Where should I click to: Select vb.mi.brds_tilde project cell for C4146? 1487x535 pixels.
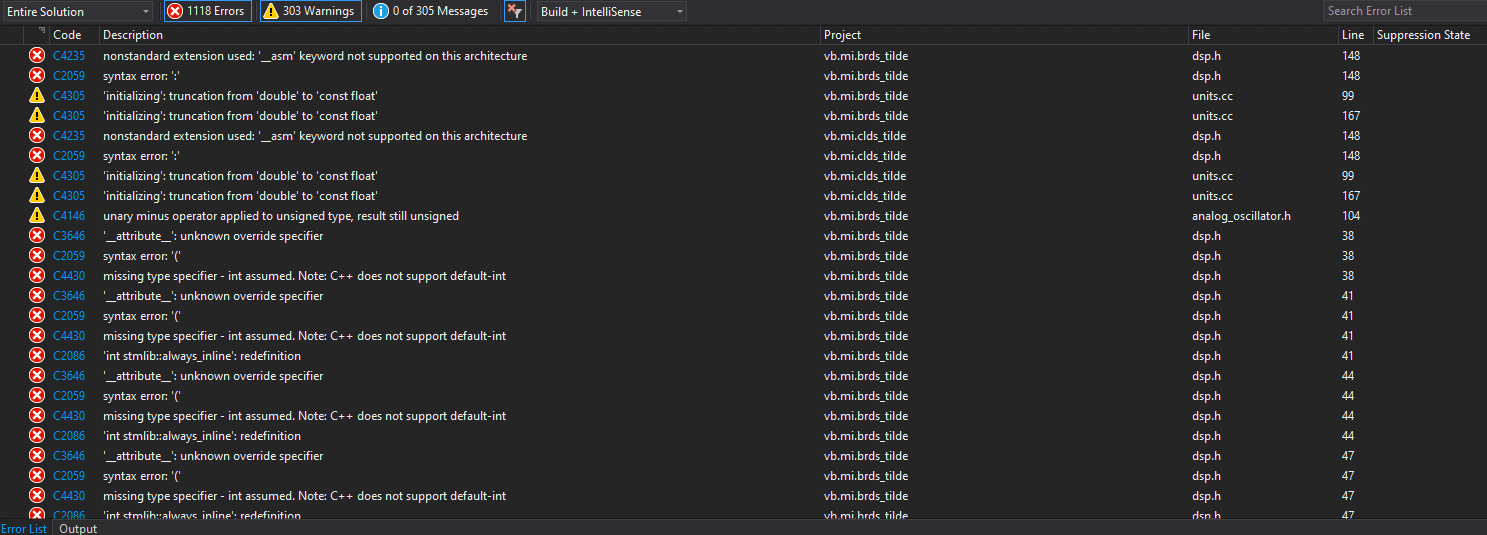pyautogui.click(x=866, y=216)
